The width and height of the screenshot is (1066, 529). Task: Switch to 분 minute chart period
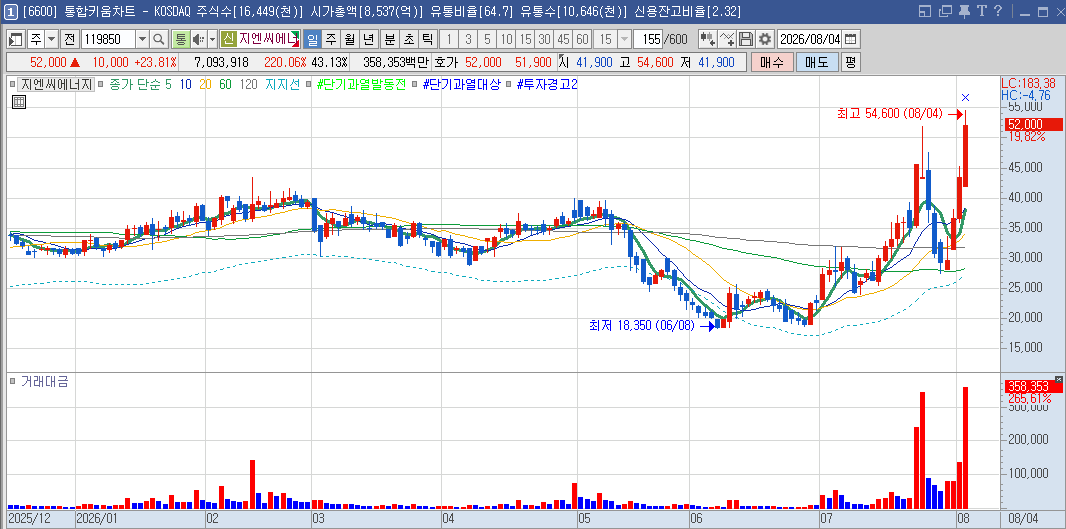(390, 39)
